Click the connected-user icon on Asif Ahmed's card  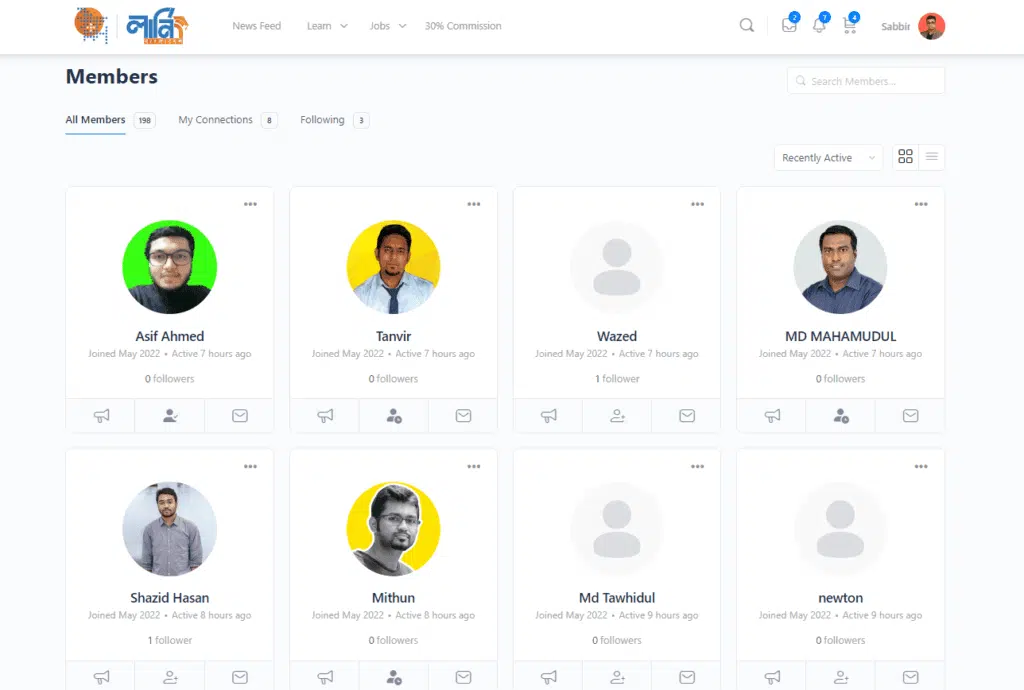pyautogui.click(x=170, y=416)
